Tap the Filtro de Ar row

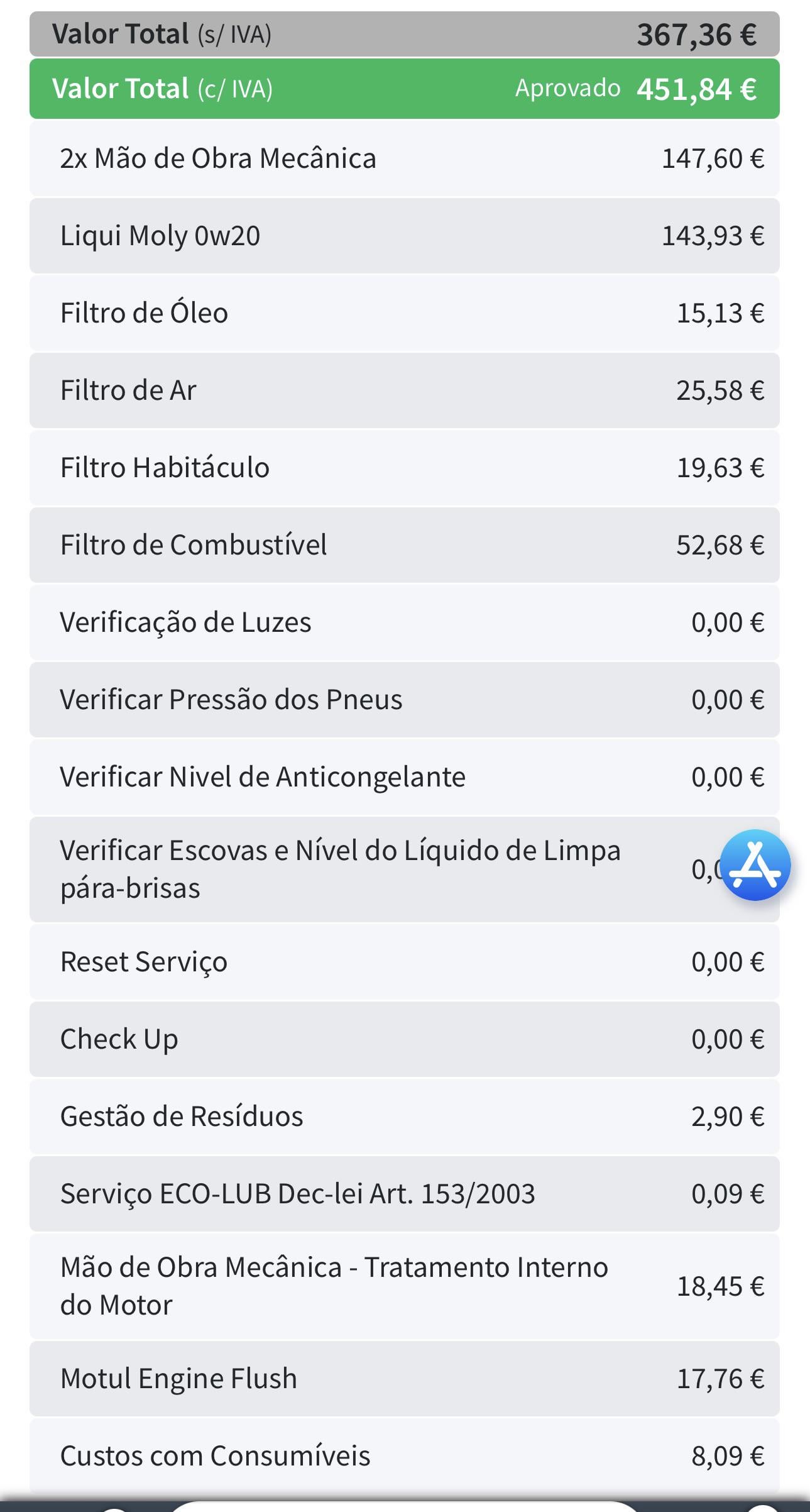(x=405, y=390)
